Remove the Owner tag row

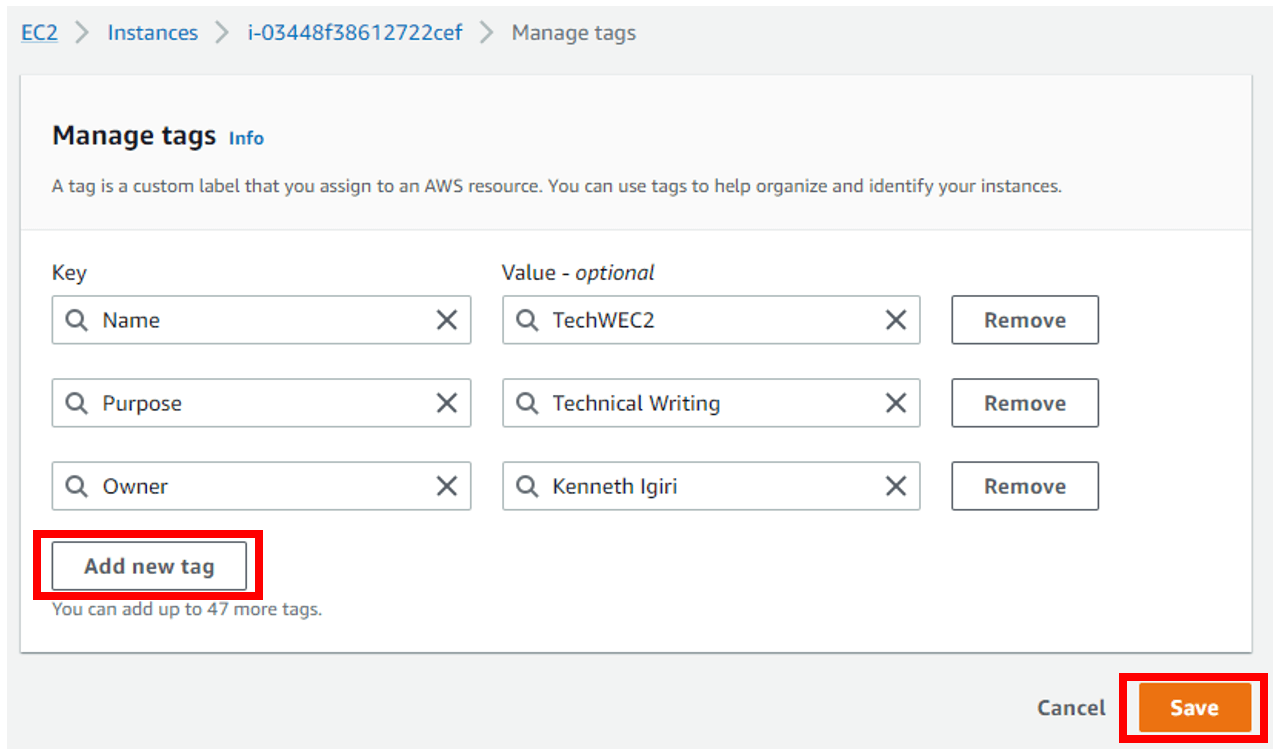1025,486
